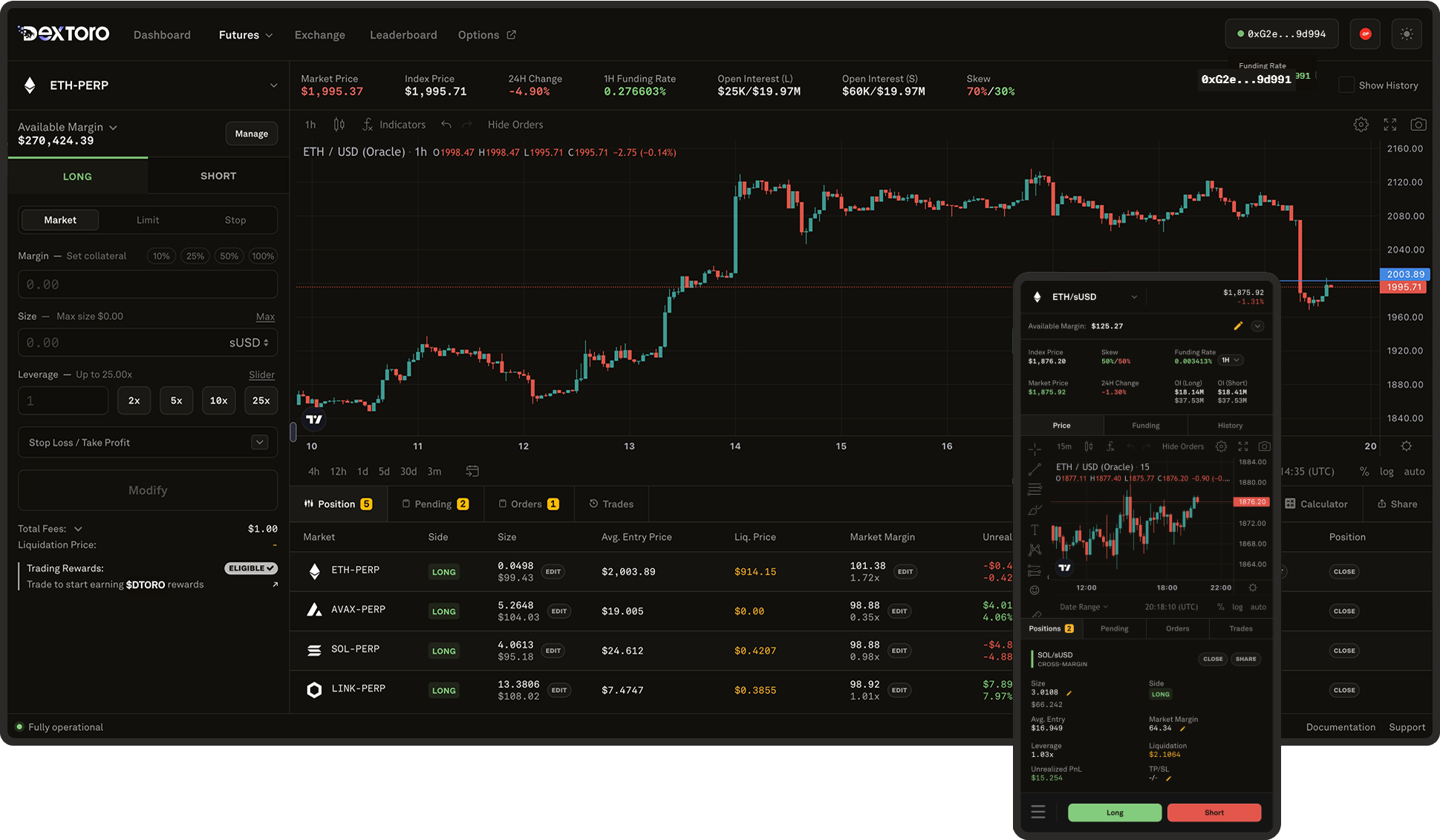Screen dimensions: 1440x840
Task: Open the position Calculator
Action: tap(1316, 504)
